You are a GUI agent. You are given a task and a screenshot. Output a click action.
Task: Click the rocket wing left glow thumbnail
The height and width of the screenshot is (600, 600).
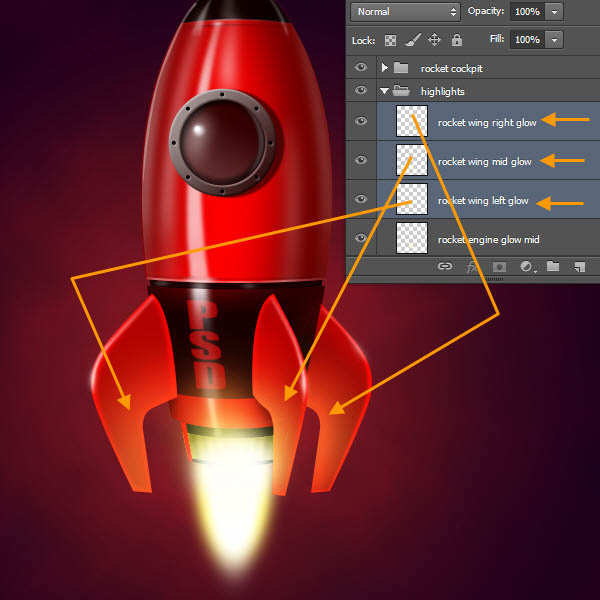411,200
